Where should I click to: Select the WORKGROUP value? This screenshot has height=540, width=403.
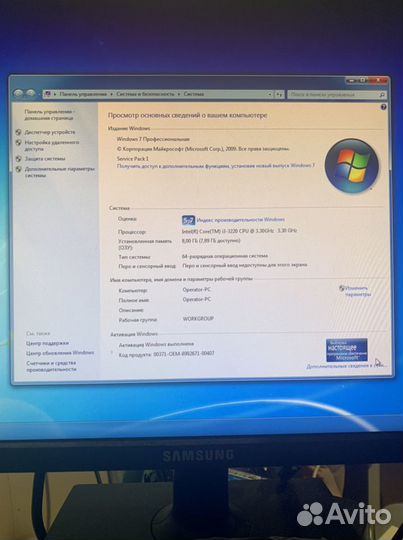click(x=198, y=319)
